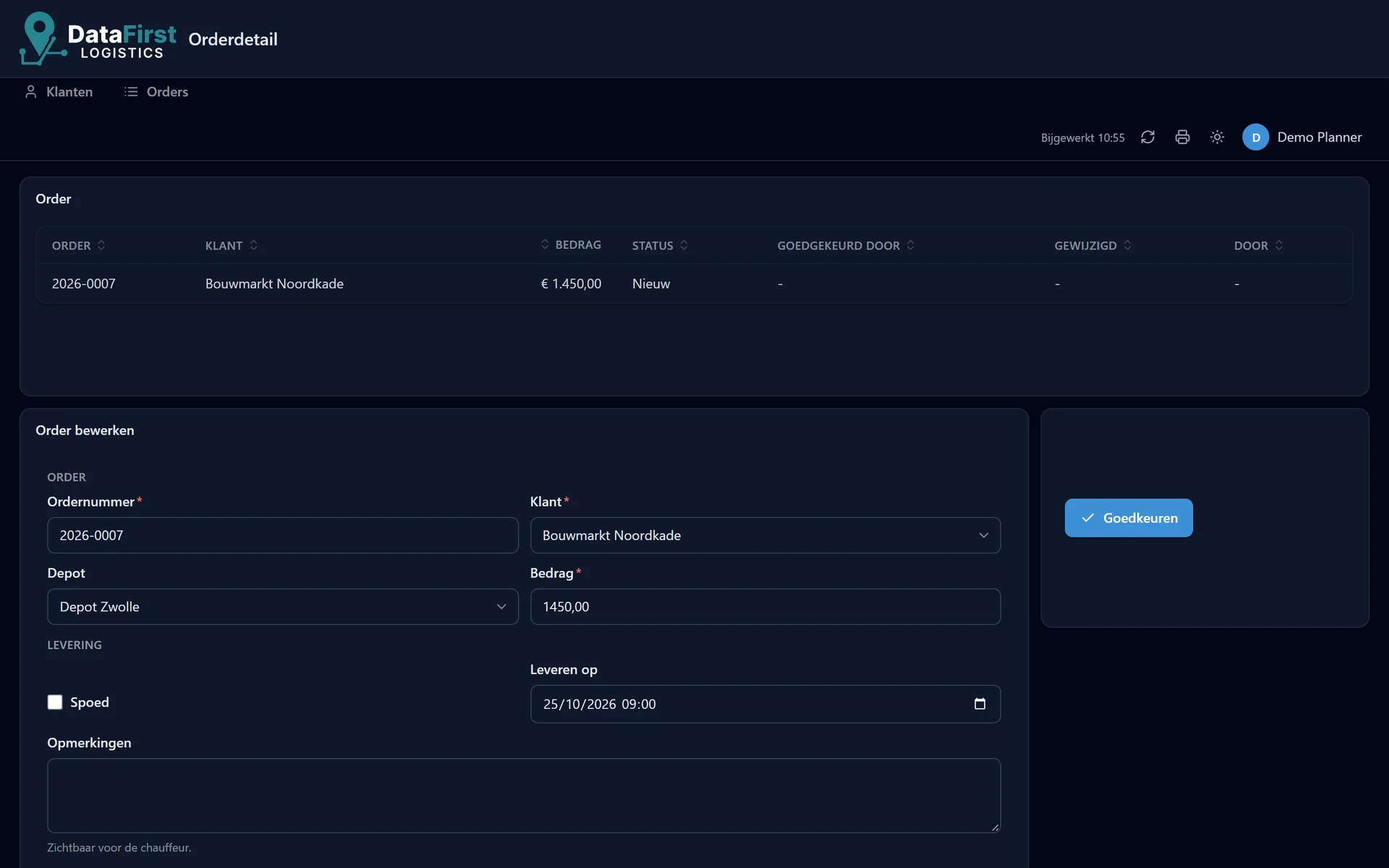The height and width of the screenshot is (868, 1389).
Task: Sort by BEDRAG column arrows
Action: [x=545, y=244]
